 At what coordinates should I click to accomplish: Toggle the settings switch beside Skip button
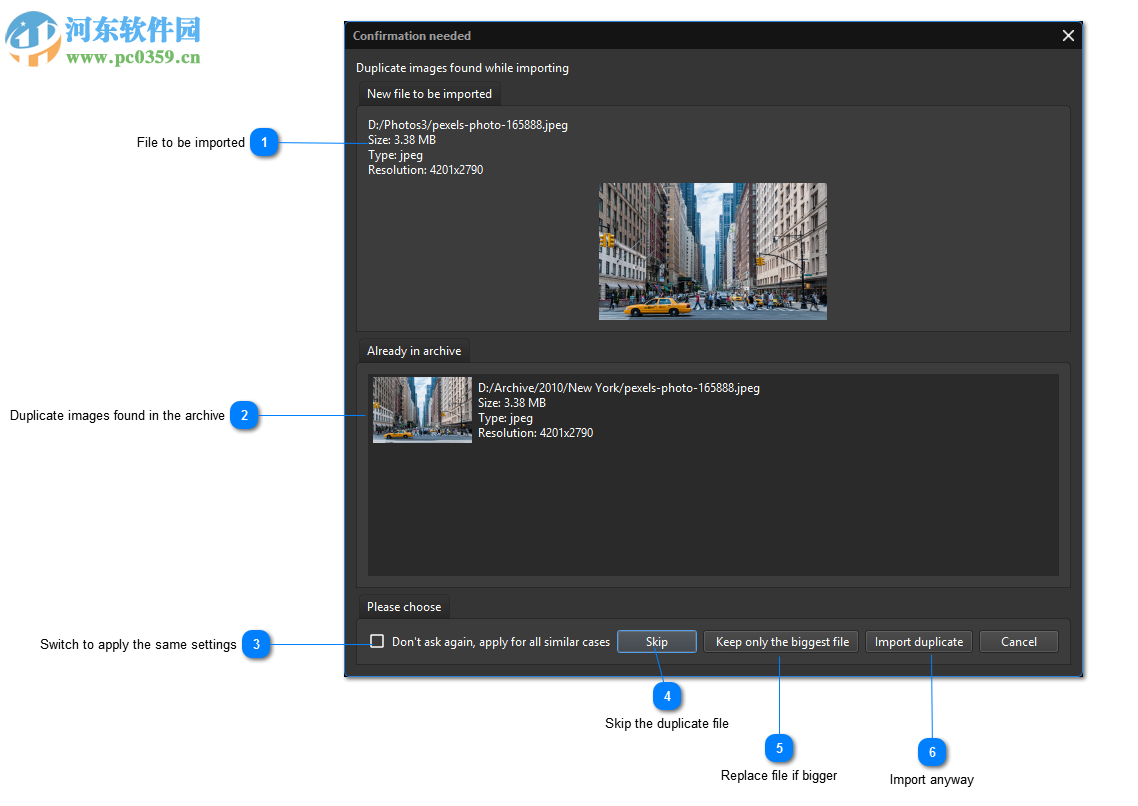point(377,641)
